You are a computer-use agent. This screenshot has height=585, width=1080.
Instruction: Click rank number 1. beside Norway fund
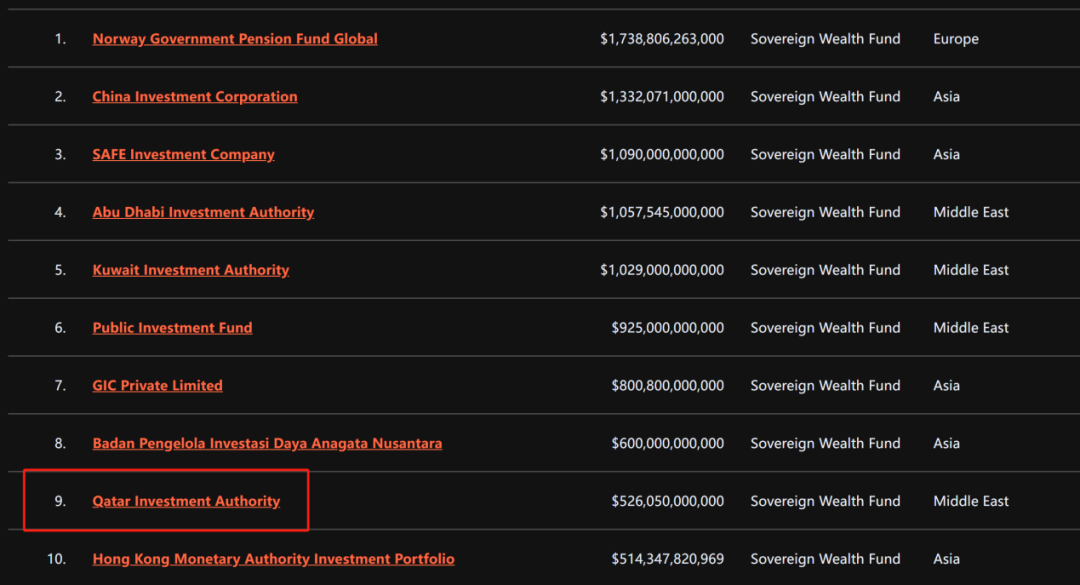pos(61,39)
